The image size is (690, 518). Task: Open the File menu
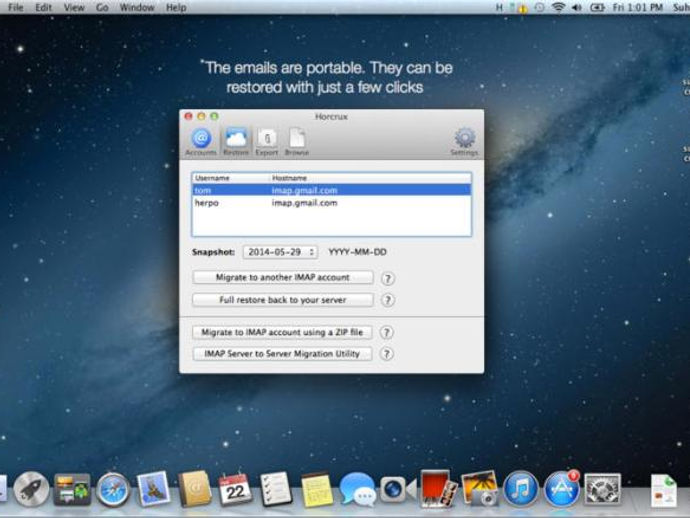point(16,7)
